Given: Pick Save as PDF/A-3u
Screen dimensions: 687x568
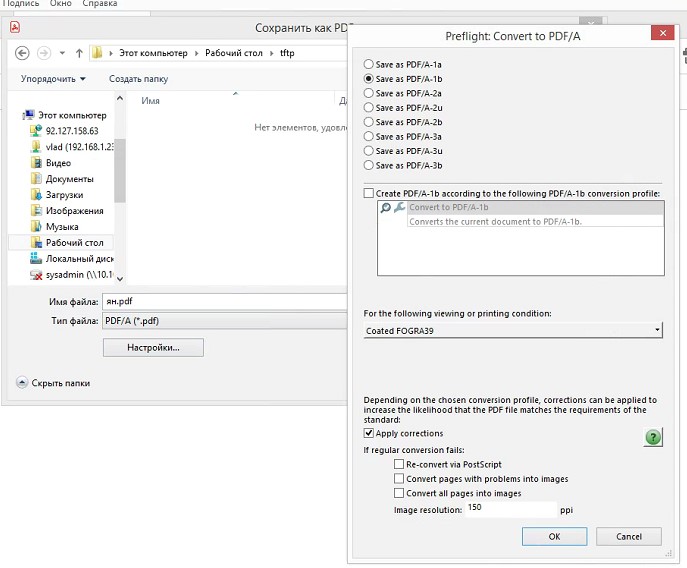Looking at the screenshot, I should pyautogui.click(x=368, y=151).
